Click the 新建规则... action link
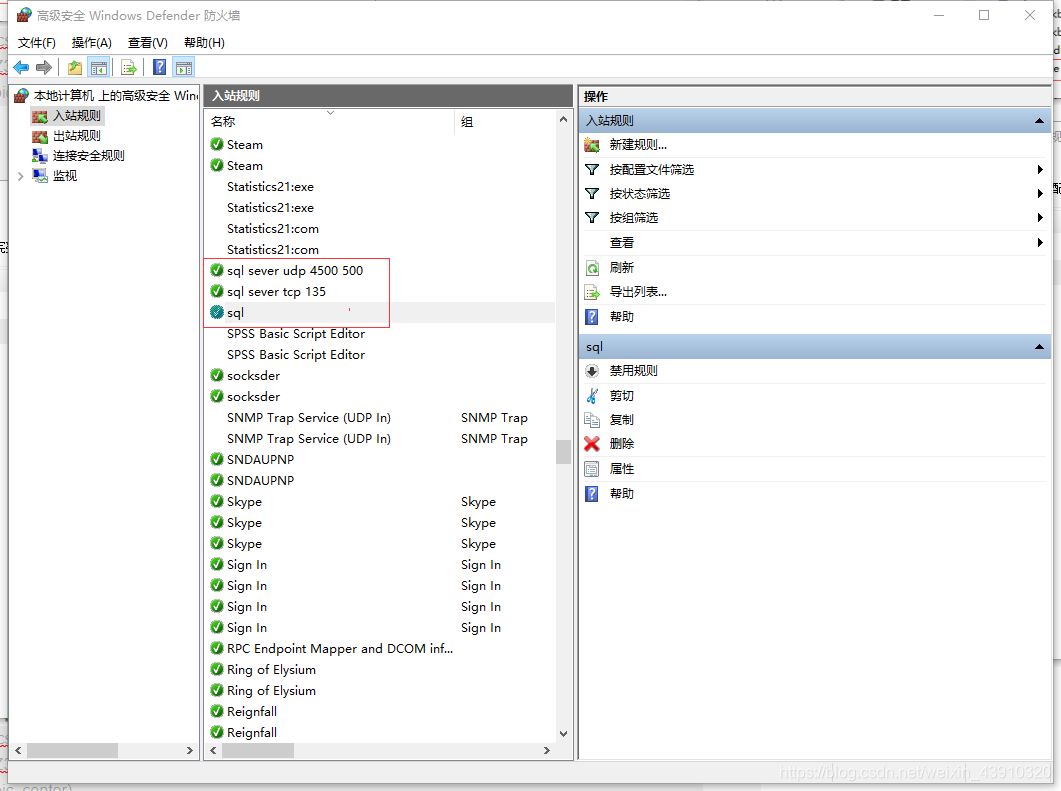 tap(638, 145)
